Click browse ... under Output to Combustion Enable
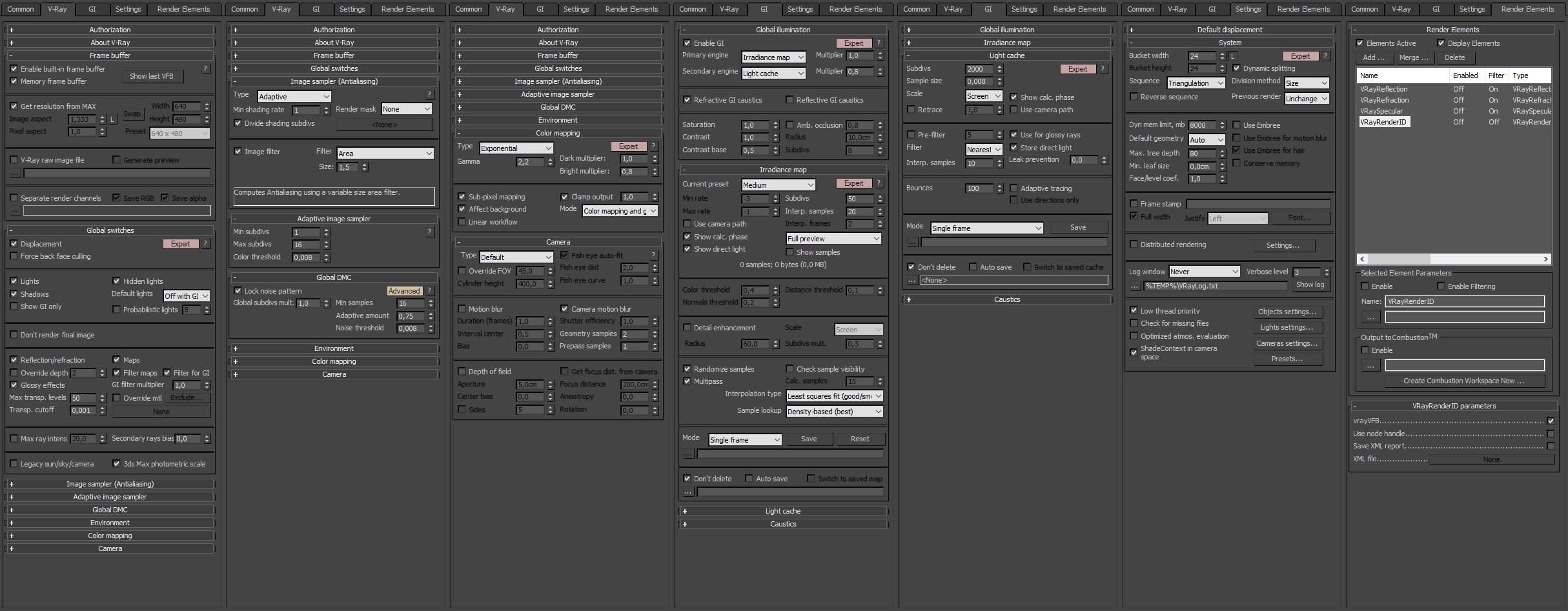Screen dimensions: 1568x611 1370,365
